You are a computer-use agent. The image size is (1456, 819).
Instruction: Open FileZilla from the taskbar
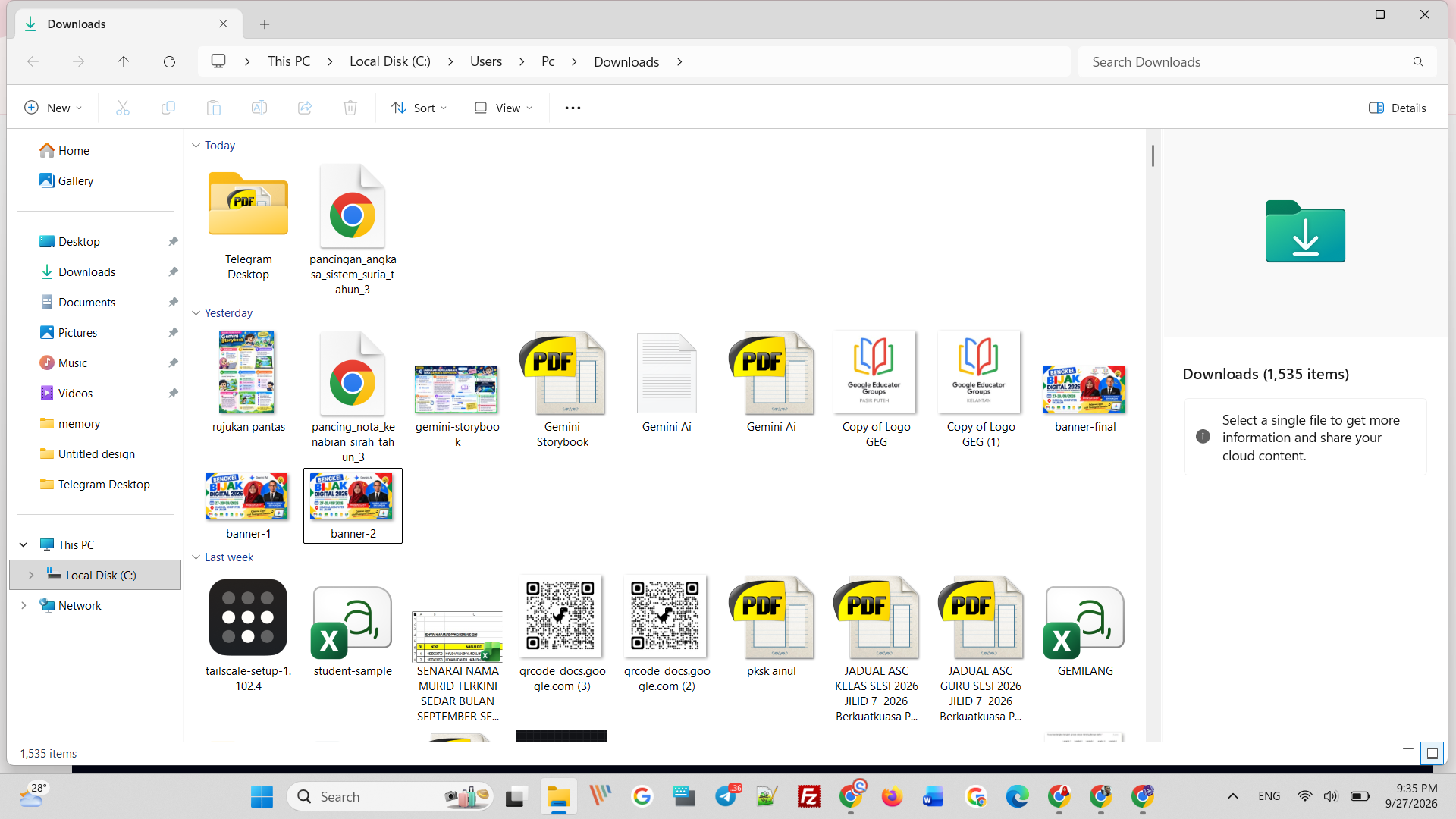coord(809,796)
